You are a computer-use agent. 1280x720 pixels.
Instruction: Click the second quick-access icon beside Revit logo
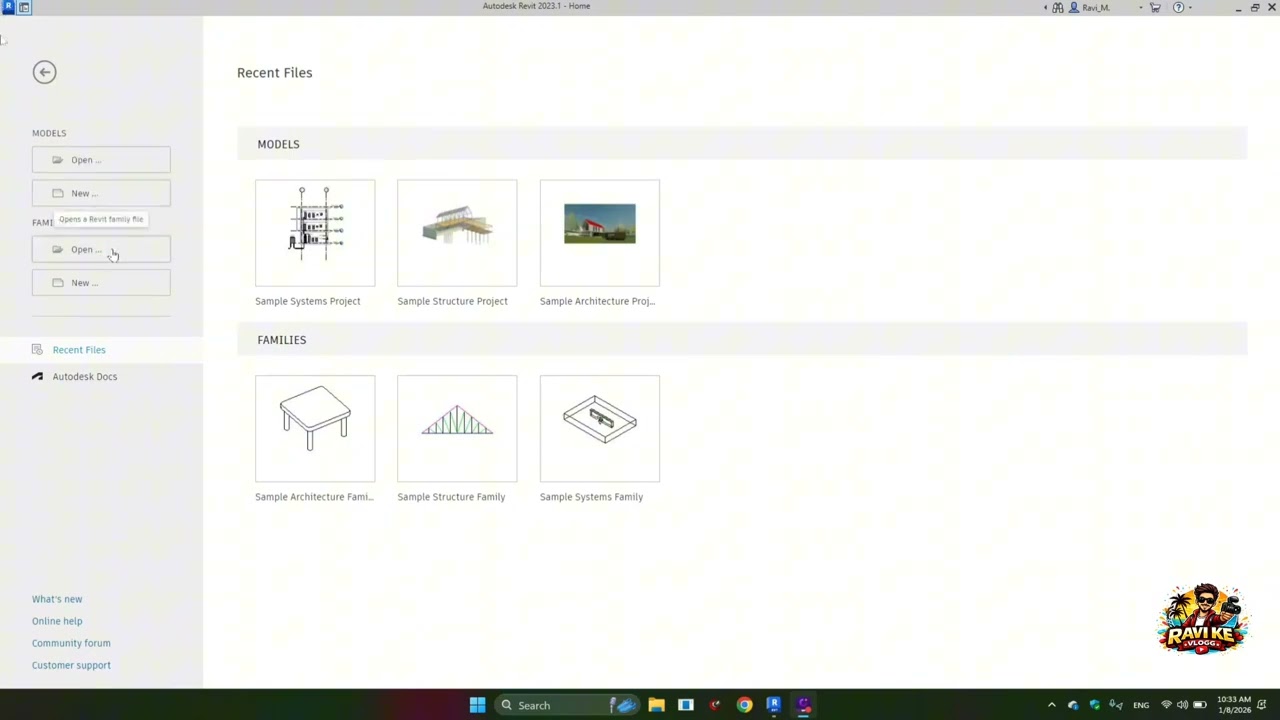click(x=24, y=7)
